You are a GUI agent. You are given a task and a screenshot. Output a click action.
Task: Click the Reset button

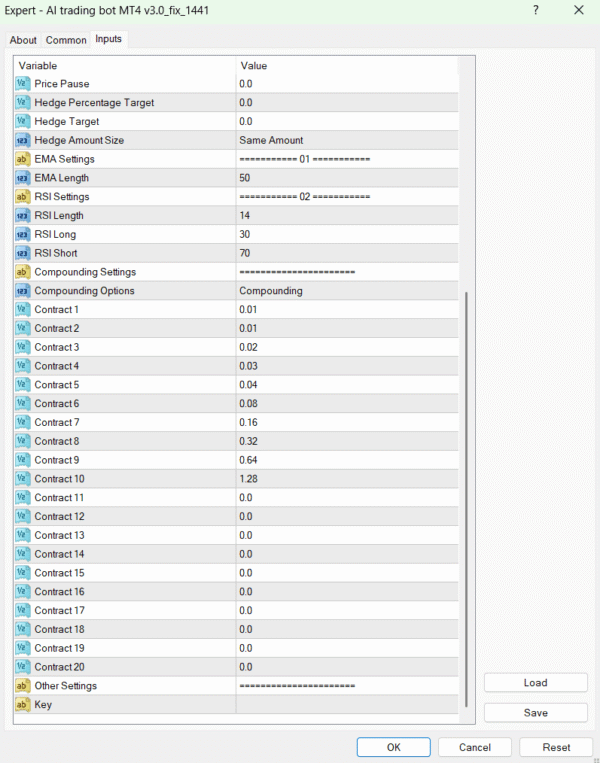(x=556, y=747)
